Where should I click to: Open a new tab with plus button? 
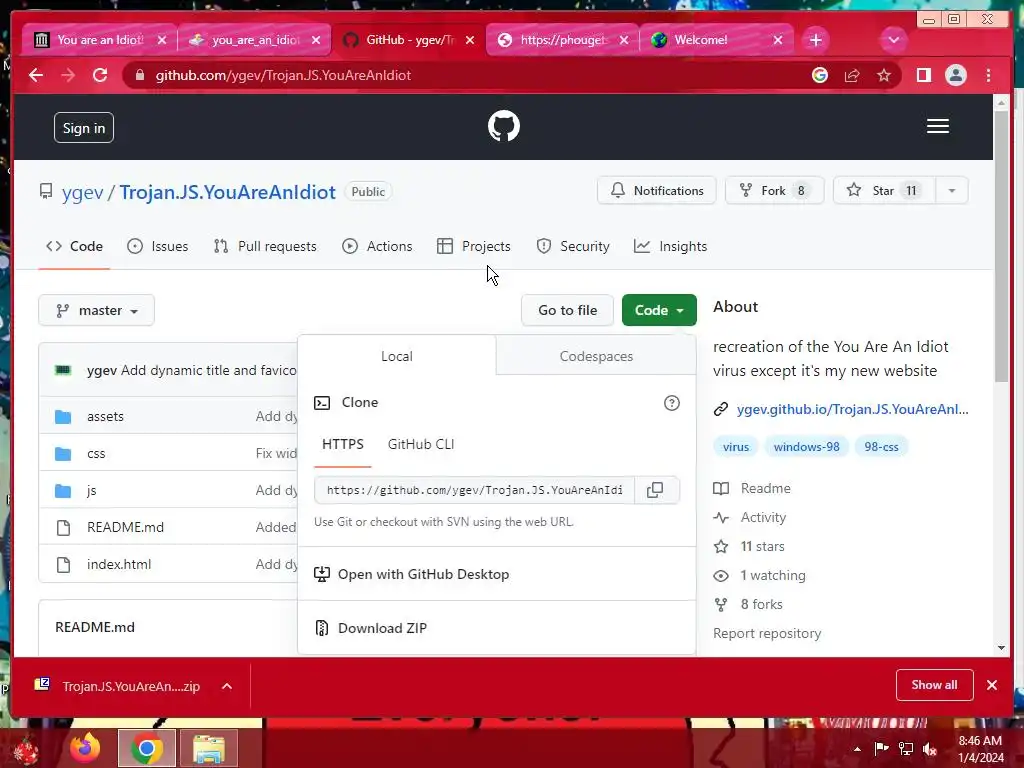point(815,40)
